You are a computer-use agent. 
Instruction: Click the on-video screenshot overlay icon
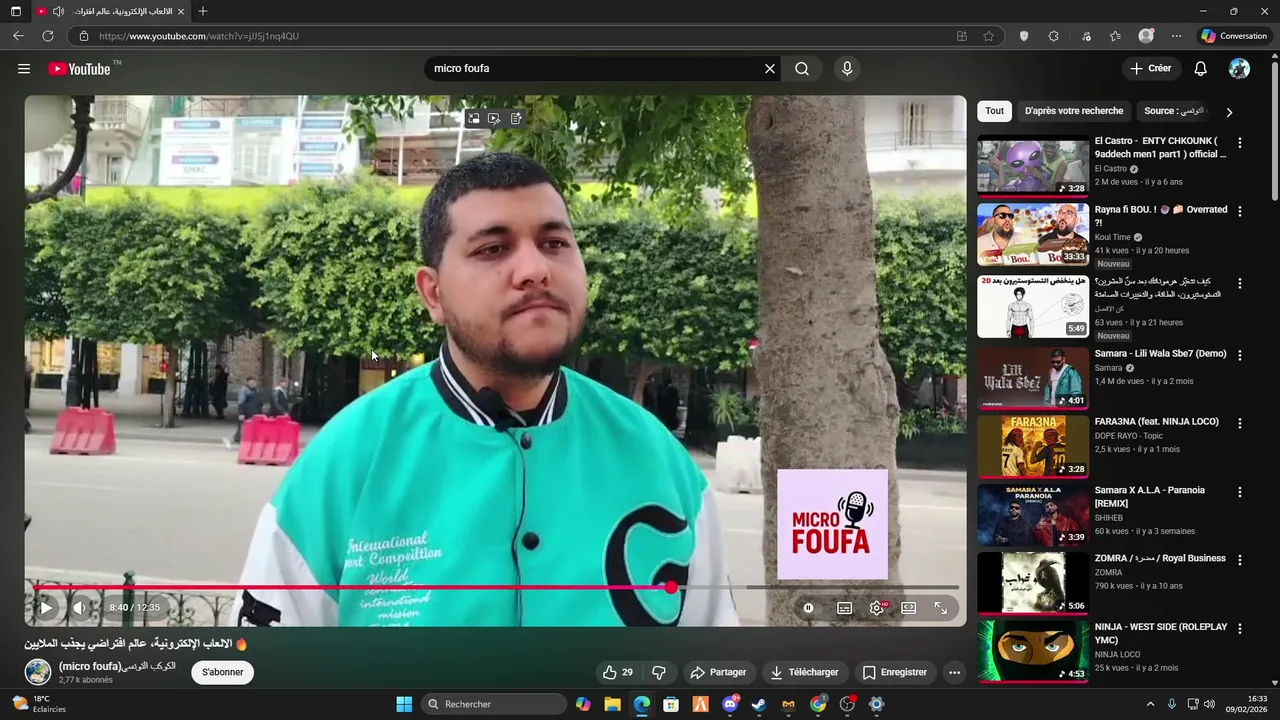pyautogui.click(x=474, y=118)
